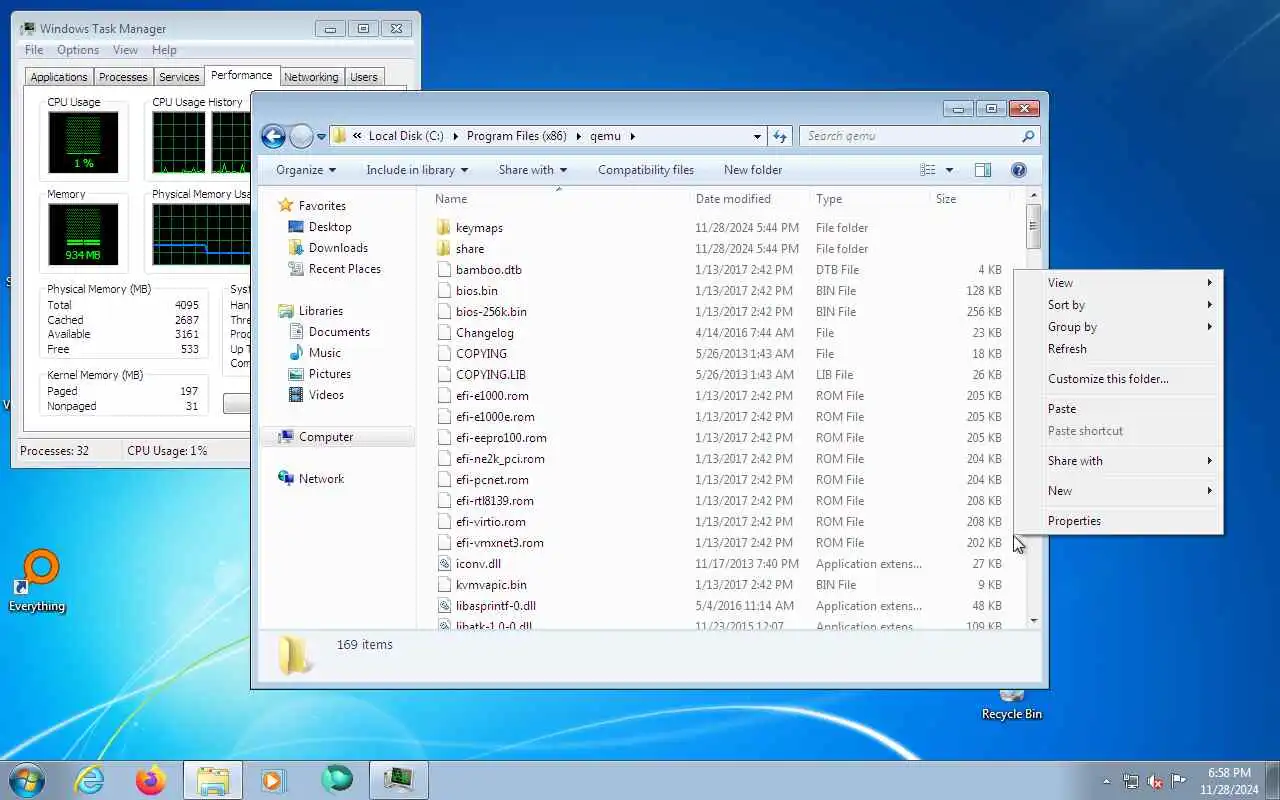This screenshot has height=800, width=1280.
Task: Click the Windows Explorer taskbar icon
Action: coord(213,779)
